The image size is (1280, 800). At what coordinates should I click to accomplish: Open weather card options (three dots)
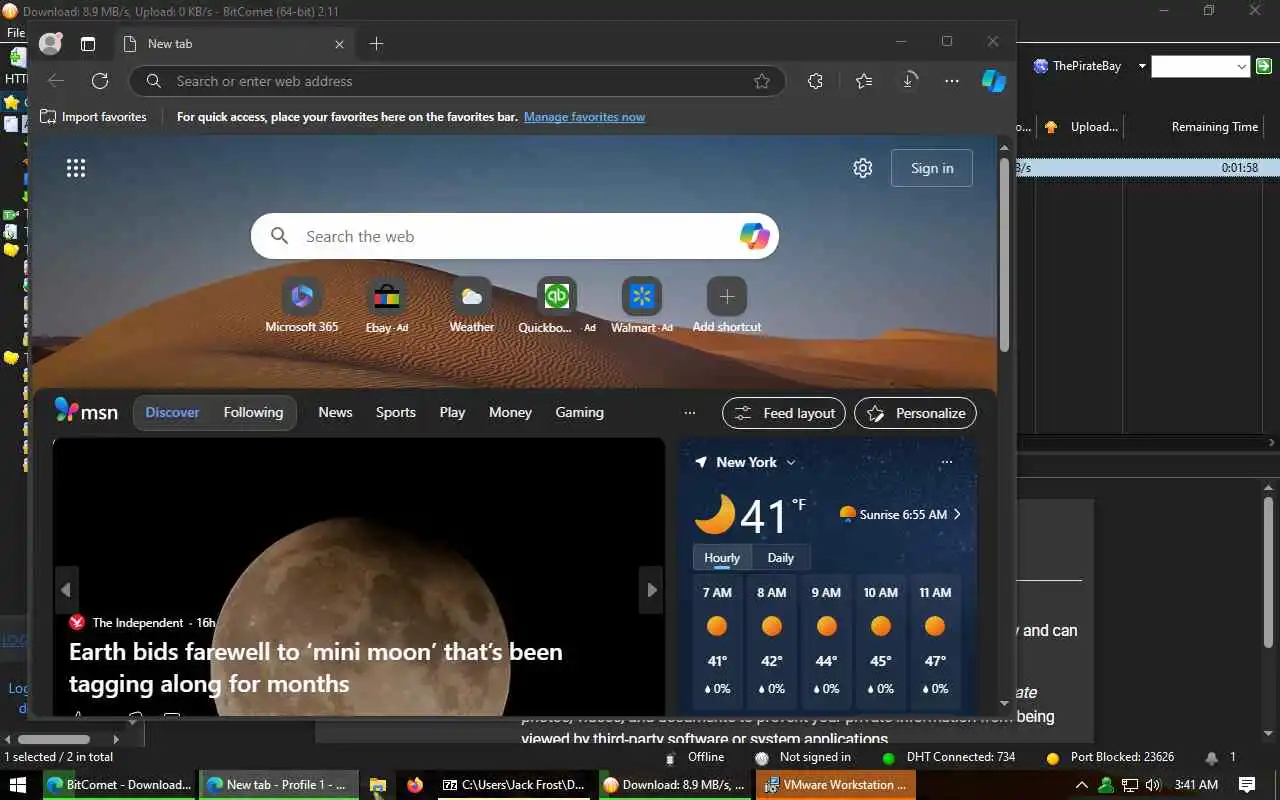coord(946,462)
